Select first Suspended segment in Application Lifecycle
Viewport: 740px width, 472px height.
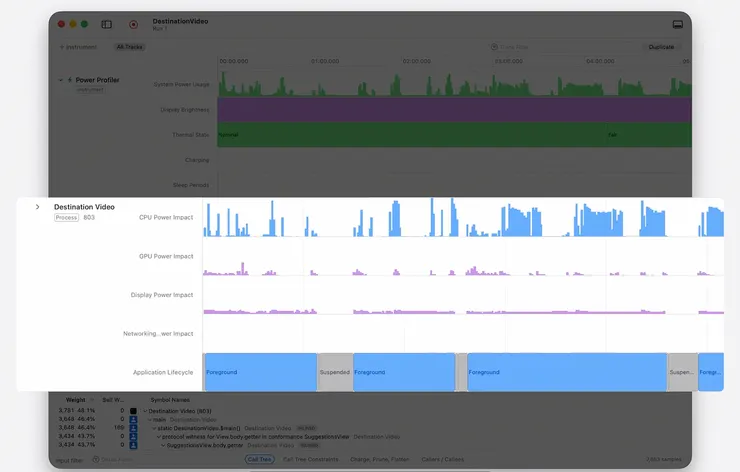click(x=335, y=372)
